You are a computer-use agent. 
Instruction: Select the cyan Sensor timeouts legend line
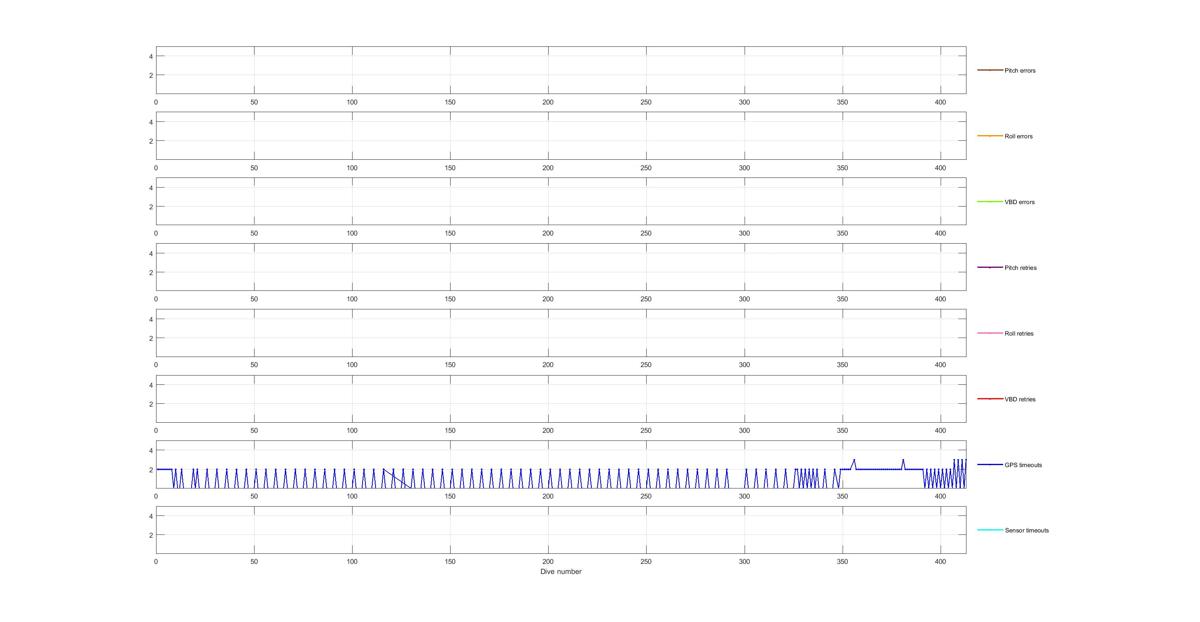point(989,530)
